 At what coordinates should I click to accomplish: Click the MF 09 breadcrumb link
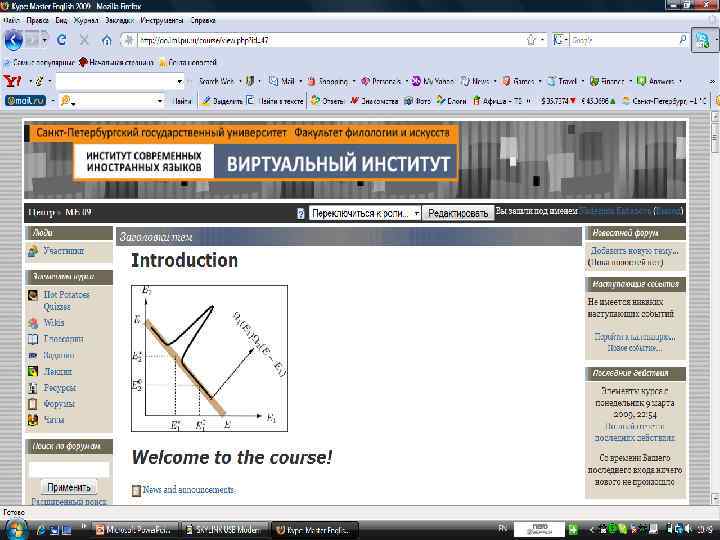pos(78,212)
